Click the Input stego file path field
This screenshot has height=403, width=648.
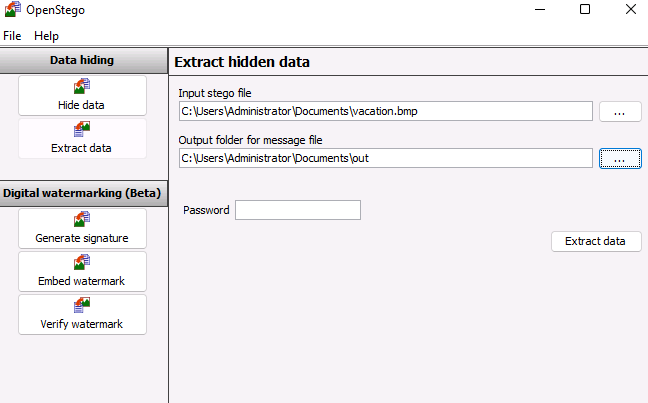click(385, 111)
